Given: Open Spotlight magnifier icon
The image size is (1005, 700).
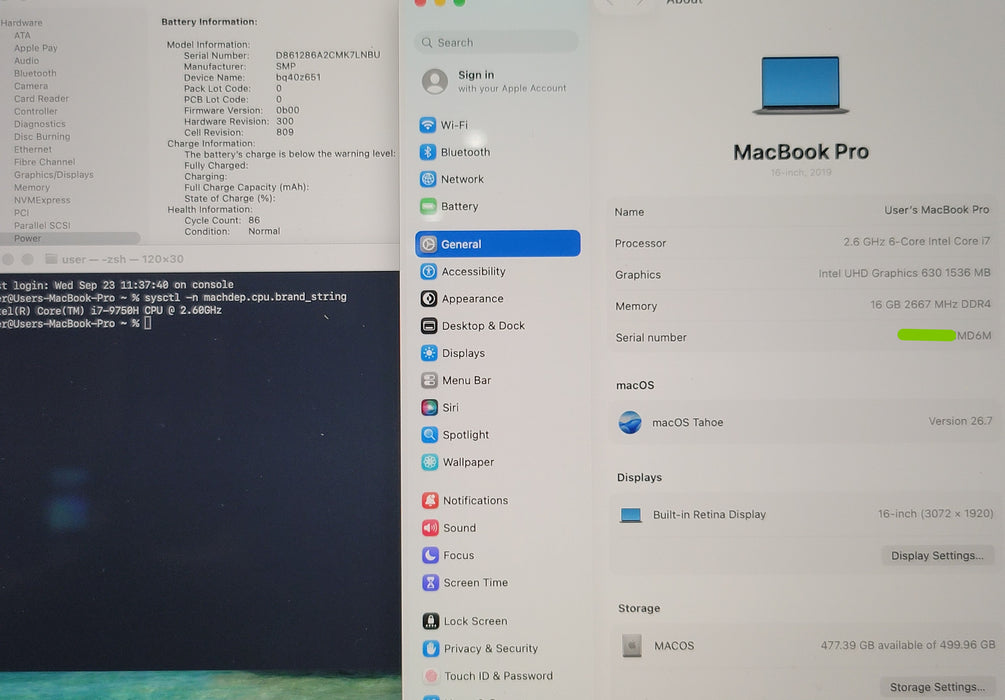Looking at the screenshot, I should pos(429,435).
